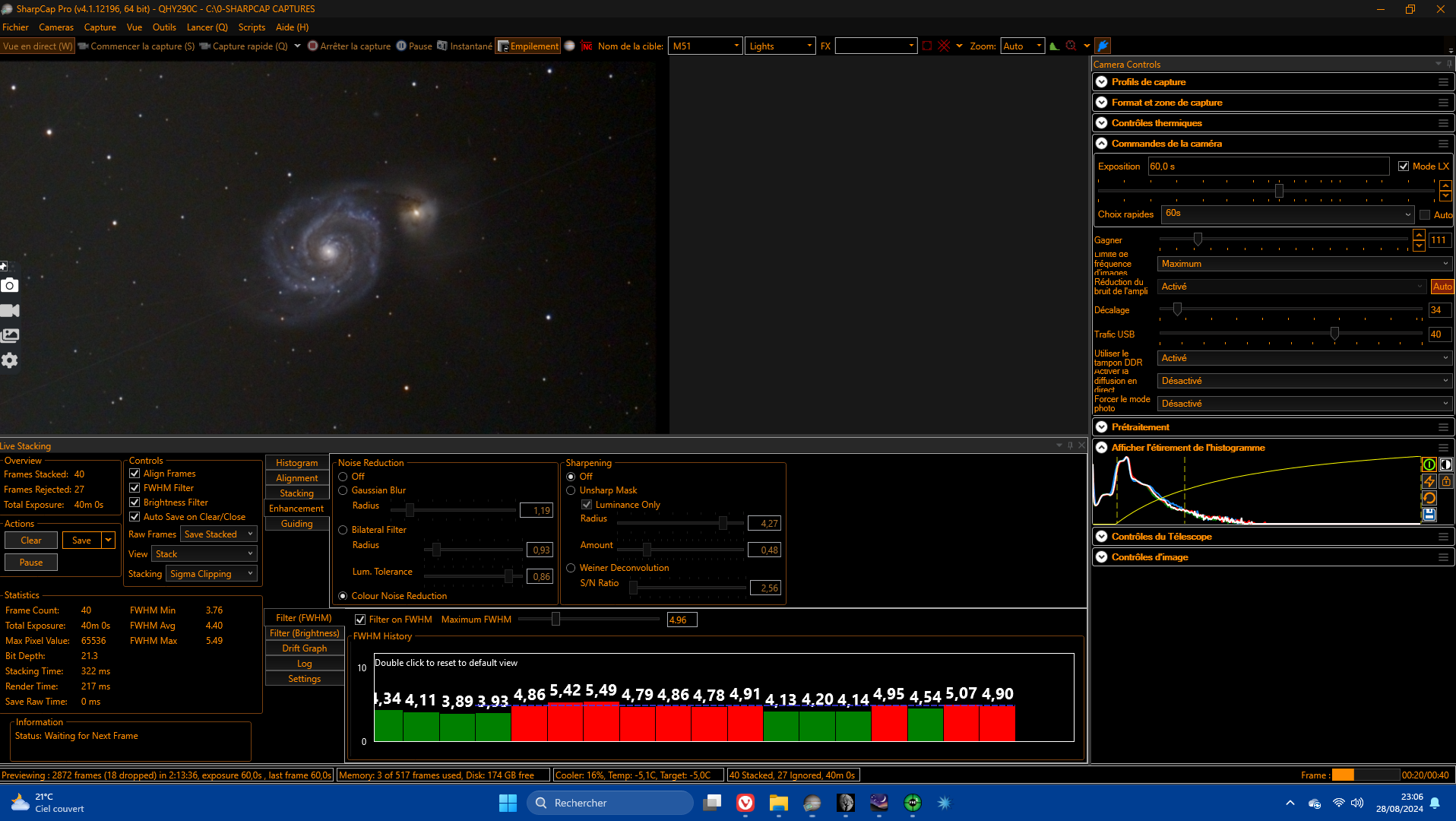
Task: Click the Pause button in Live Stacking
Action: click(31, 563)
